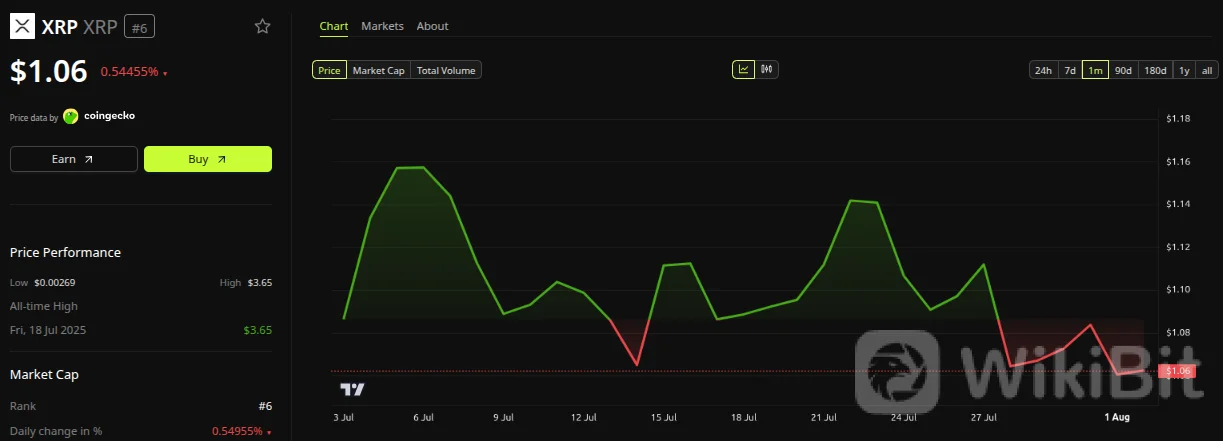
Task: Click the #6 rank badge
Action: (139, 27)
